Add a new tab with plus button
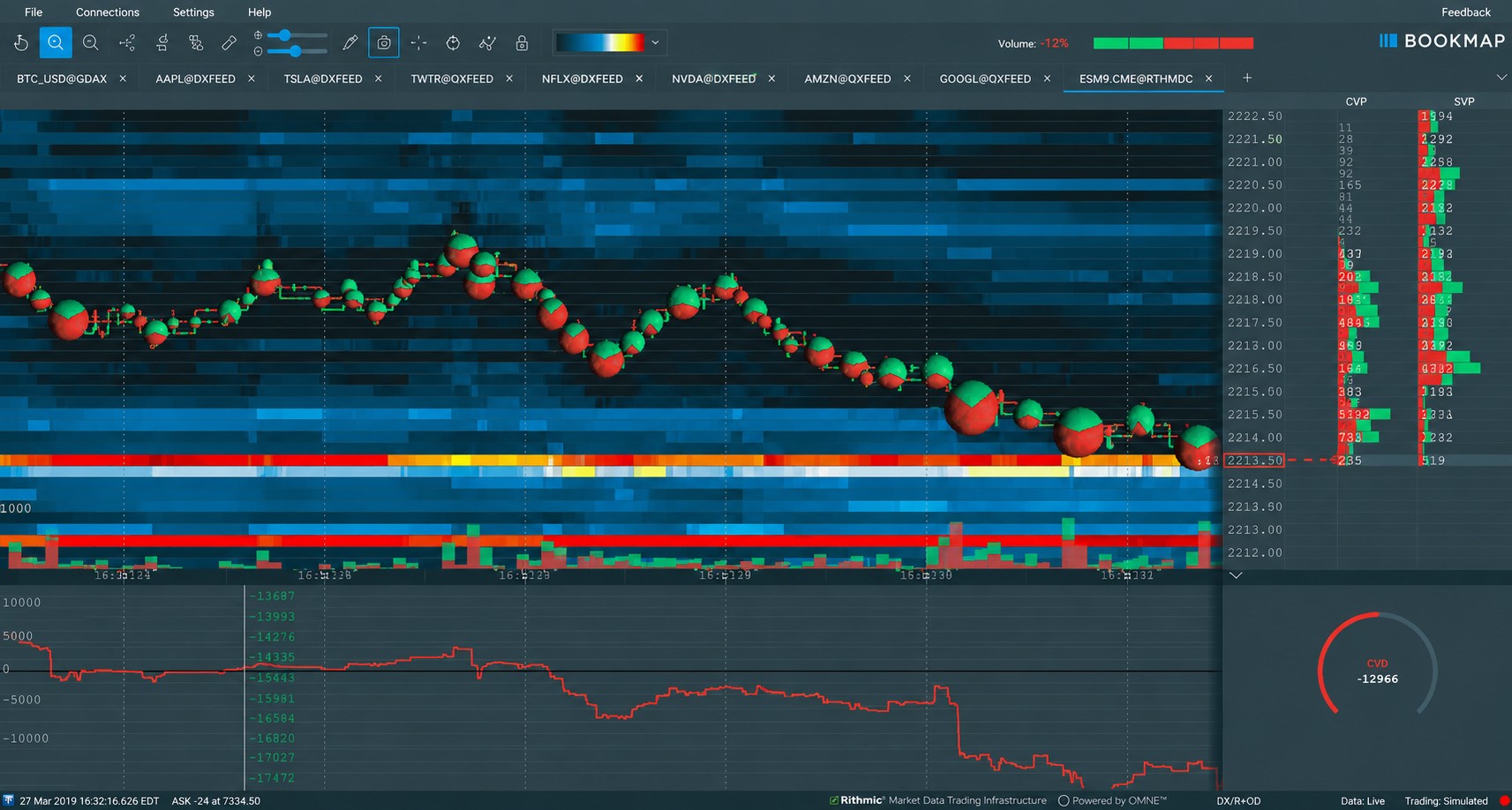The image size is (1512, 810). point(1247,78)
